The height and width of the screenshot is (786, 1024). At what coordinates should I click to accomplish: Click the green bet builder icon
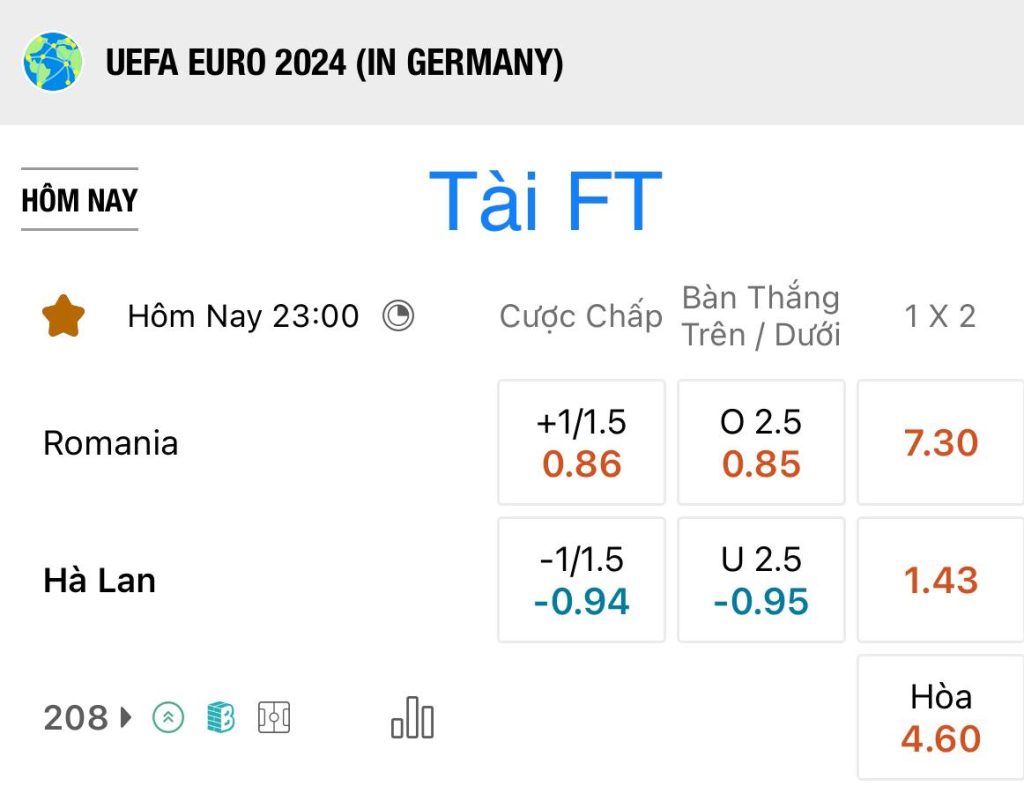coord(221,717)
